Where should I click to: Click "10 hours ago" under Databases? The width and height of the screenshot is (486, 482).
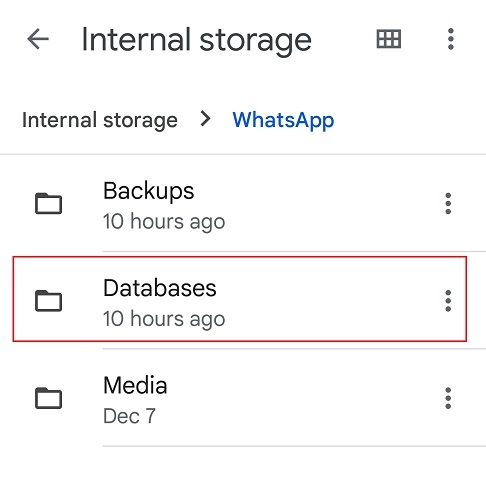(164, 319)
